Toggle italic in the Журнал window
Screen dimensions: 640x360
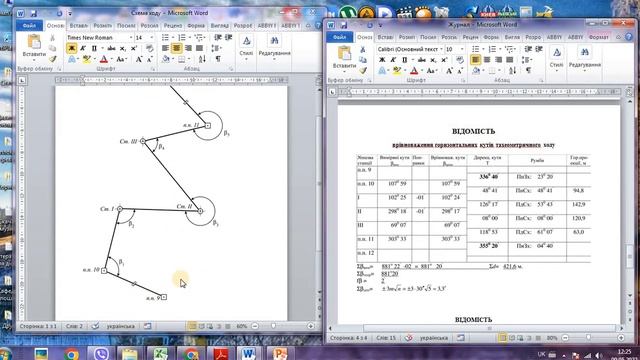coord(393,60)
